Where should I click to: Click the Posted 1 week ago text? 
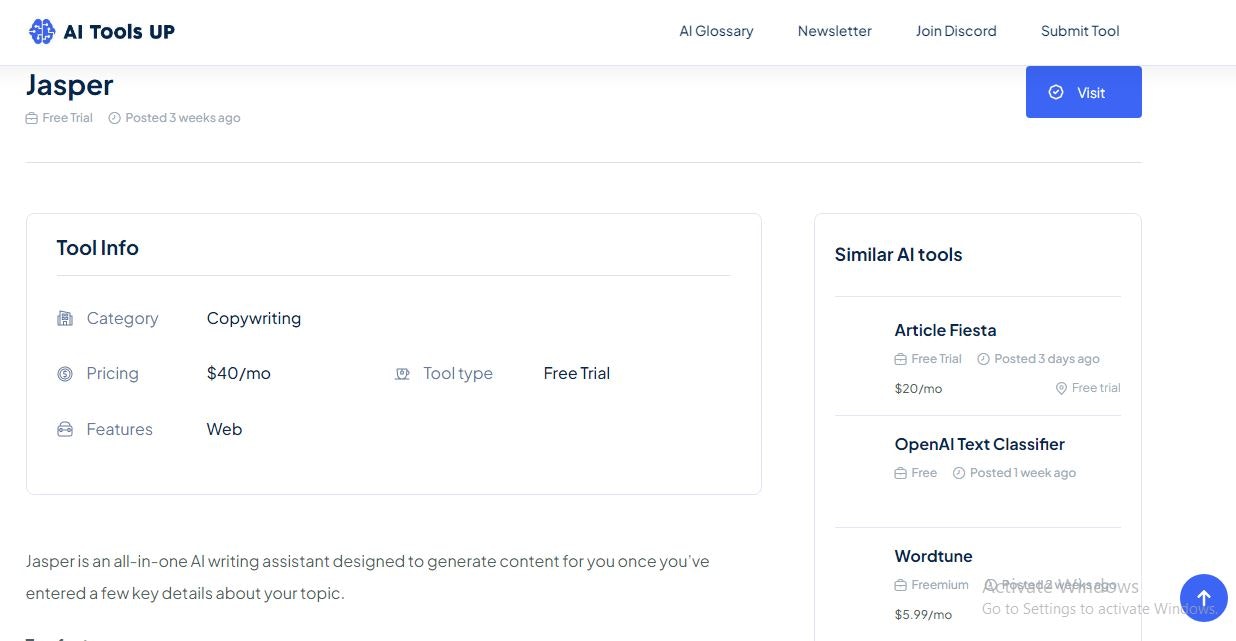pyautogui.click(x=1023, y=473)
